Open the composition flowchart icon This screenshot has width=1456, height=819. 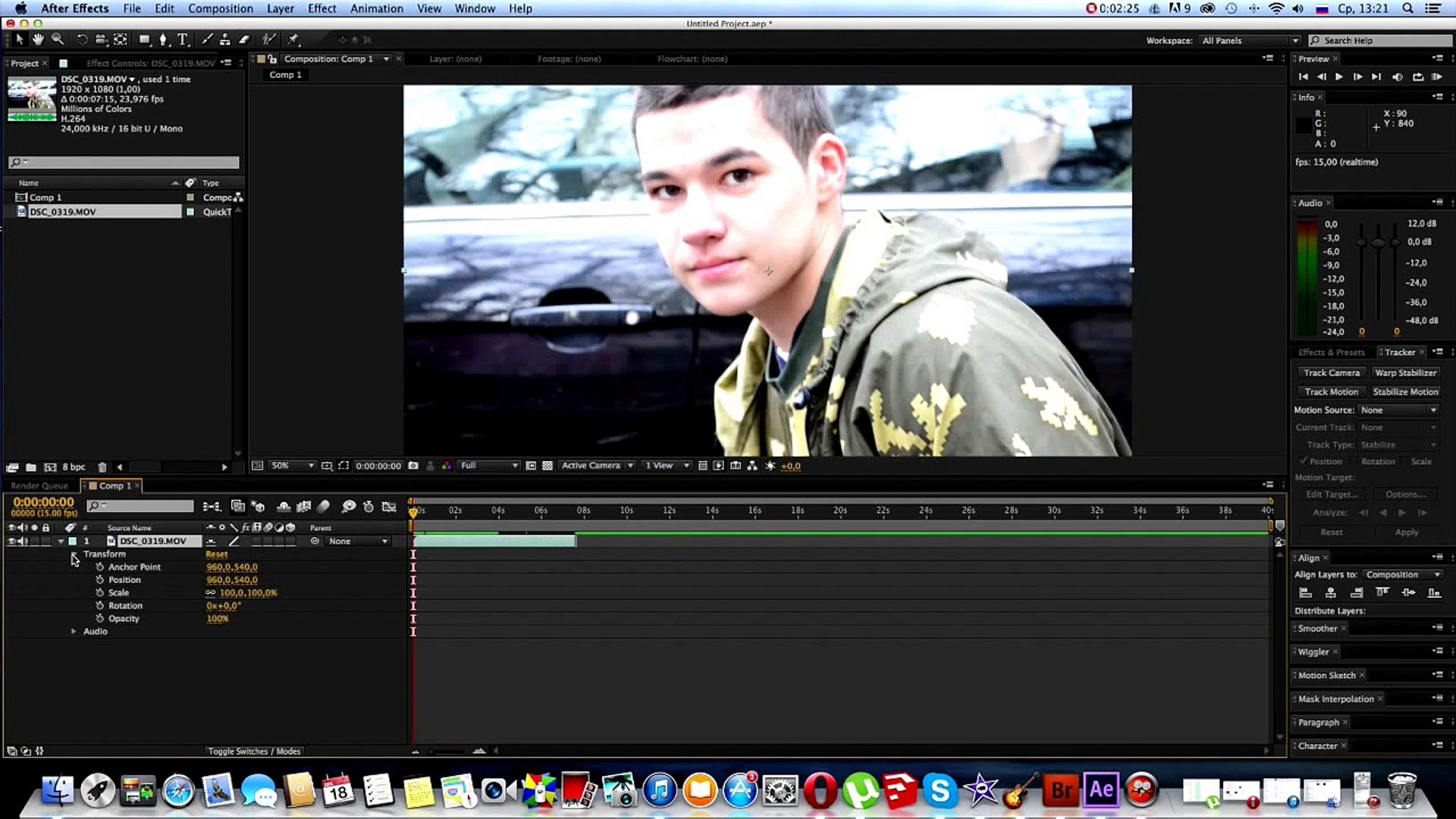pyautogui.click(x=752, y=466)
